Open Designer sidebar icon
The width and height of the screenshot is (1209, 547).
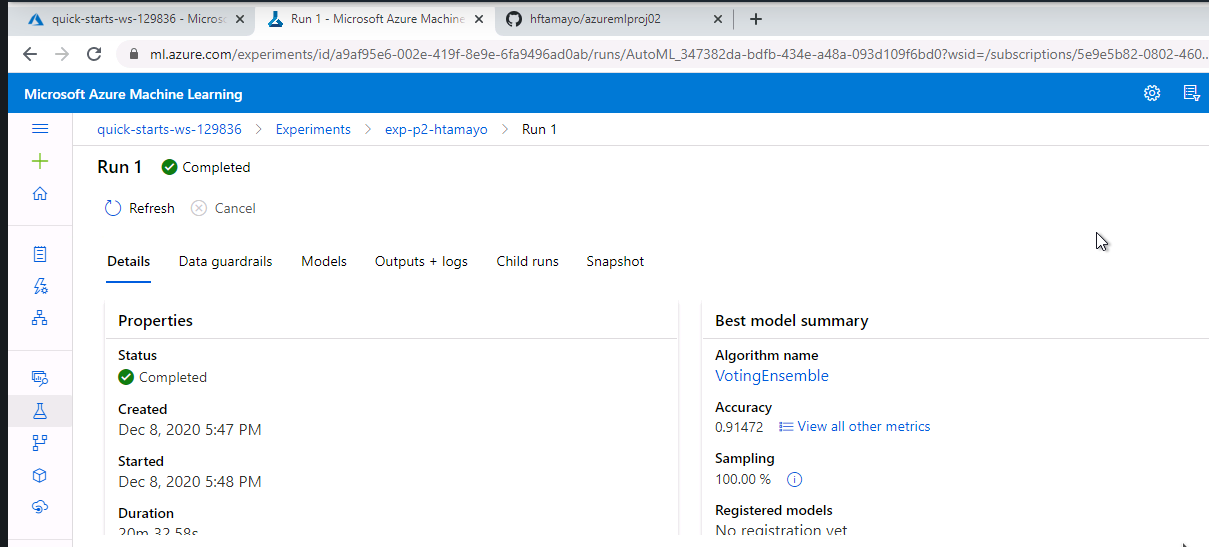(x=40, y=318)
